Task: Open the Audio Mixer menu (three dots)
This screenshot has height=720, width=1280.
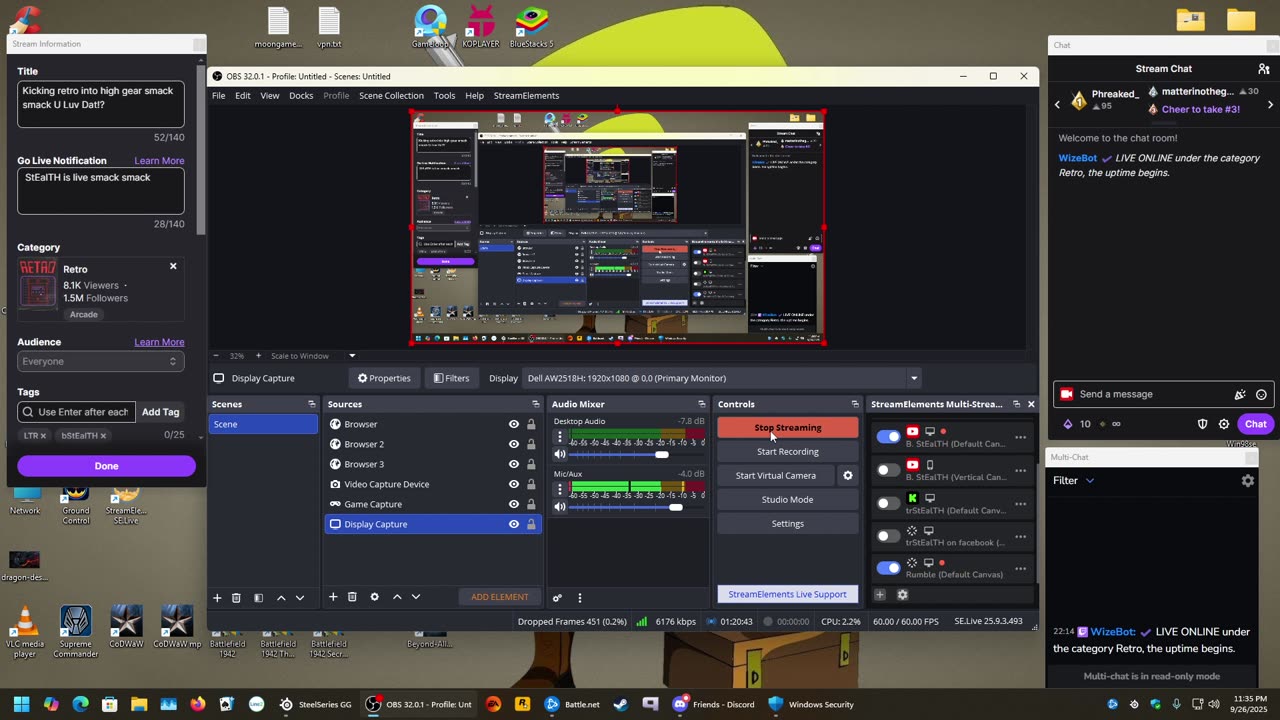Action: (x=579, y=598)
